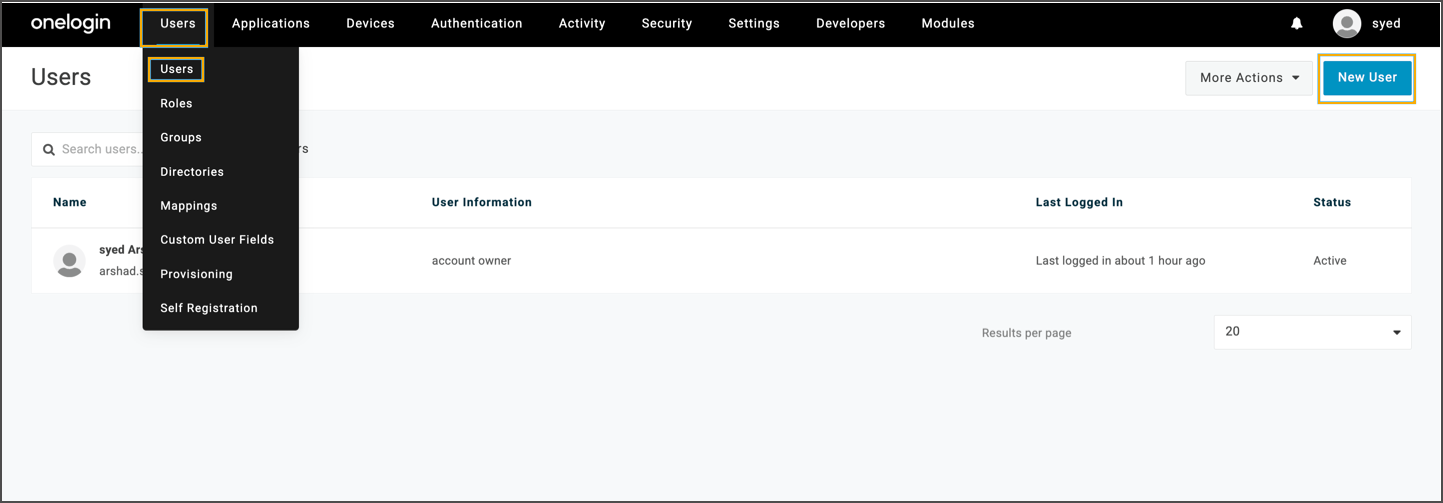Click the OneLogin logo
Screen dimensions: 1443x503
coord(70,23)
